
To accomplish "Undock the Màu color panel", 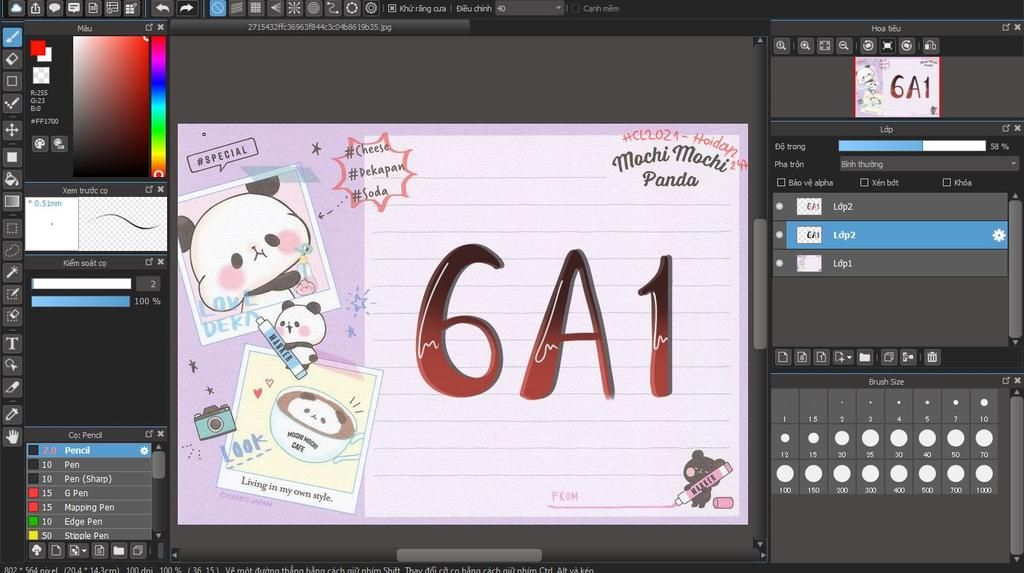I will (149, 27).
